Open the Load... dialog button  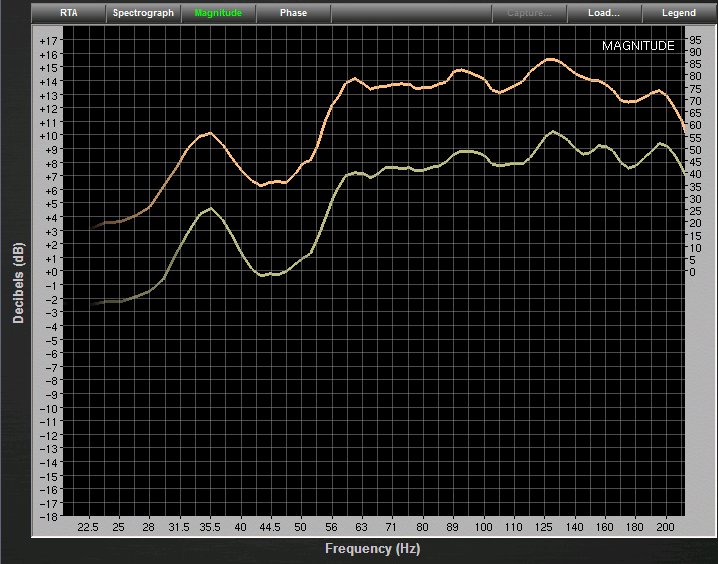pyautogui.click(x=604, y=13)
